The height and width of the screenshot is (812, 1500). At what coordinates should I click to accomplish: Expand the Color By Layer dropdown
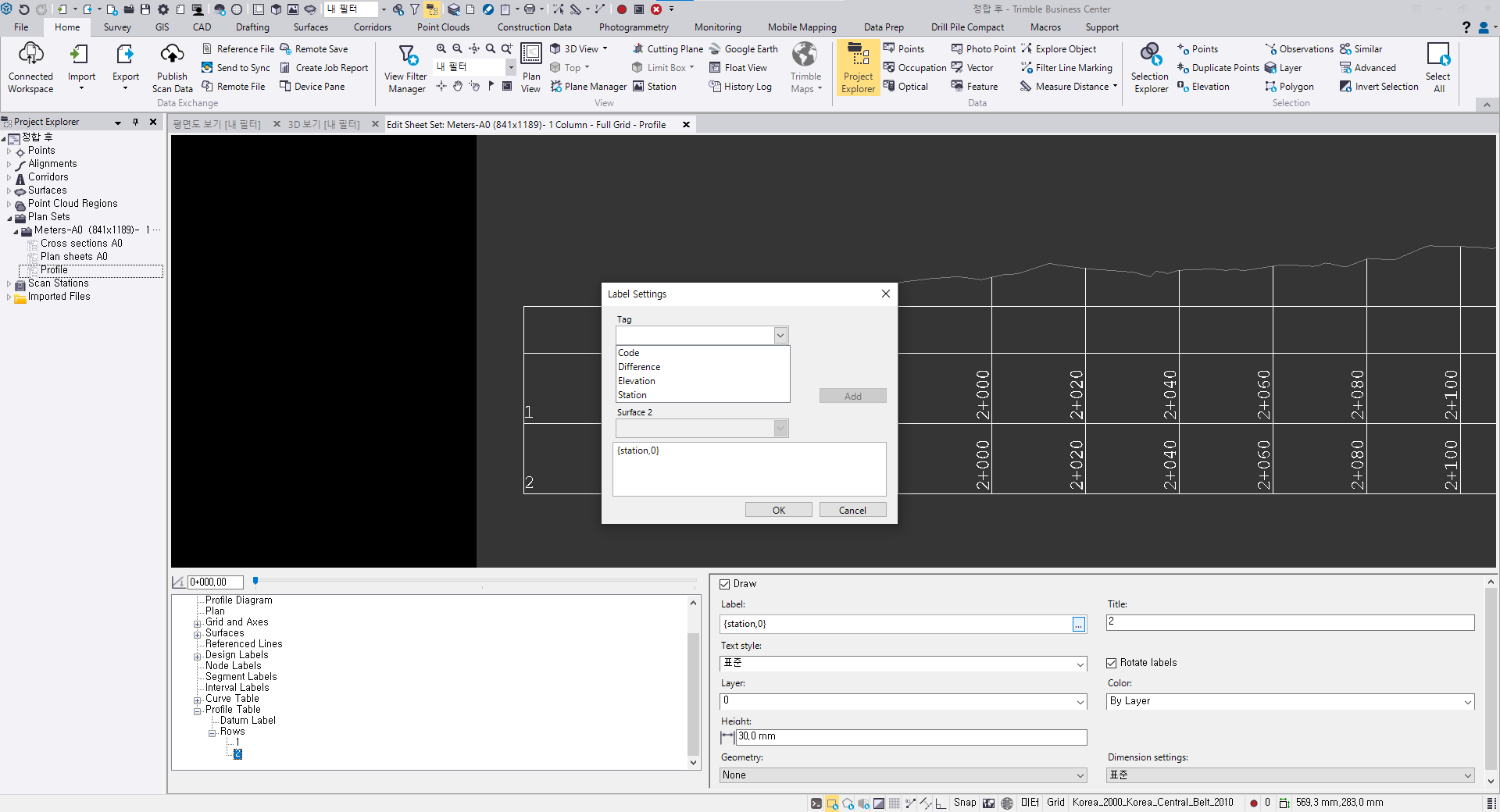point(1466,702)
